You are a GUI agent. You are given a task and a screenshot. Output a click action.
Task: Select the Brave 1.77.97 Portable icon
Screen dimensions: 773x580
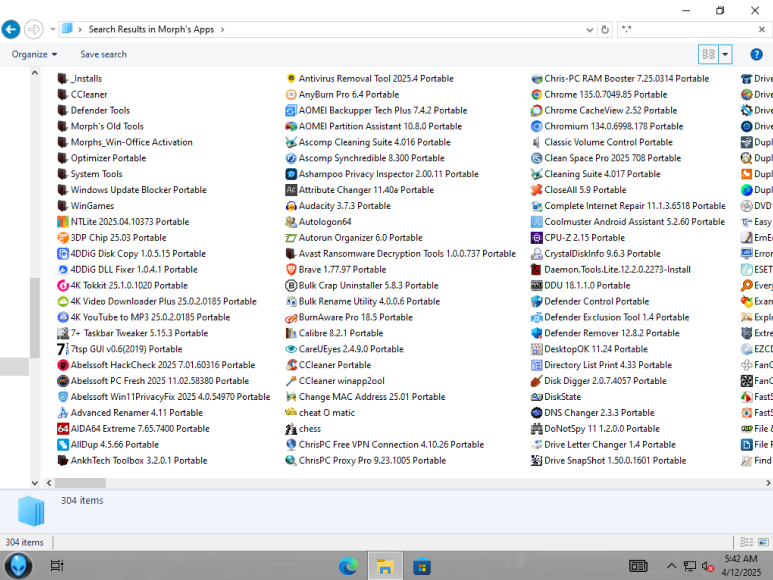pos(291,270)
